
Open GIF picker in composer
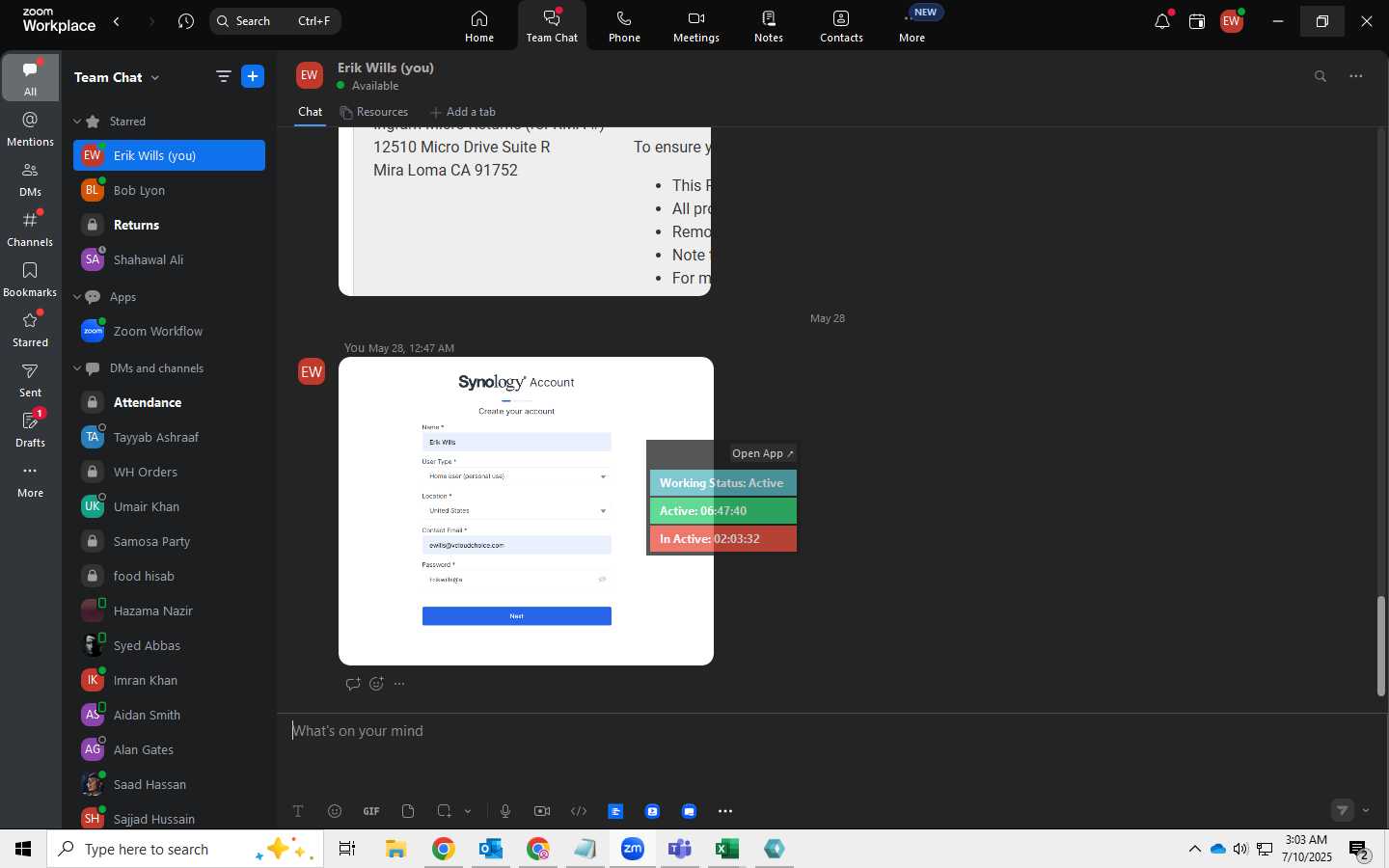tap(371, 811)
